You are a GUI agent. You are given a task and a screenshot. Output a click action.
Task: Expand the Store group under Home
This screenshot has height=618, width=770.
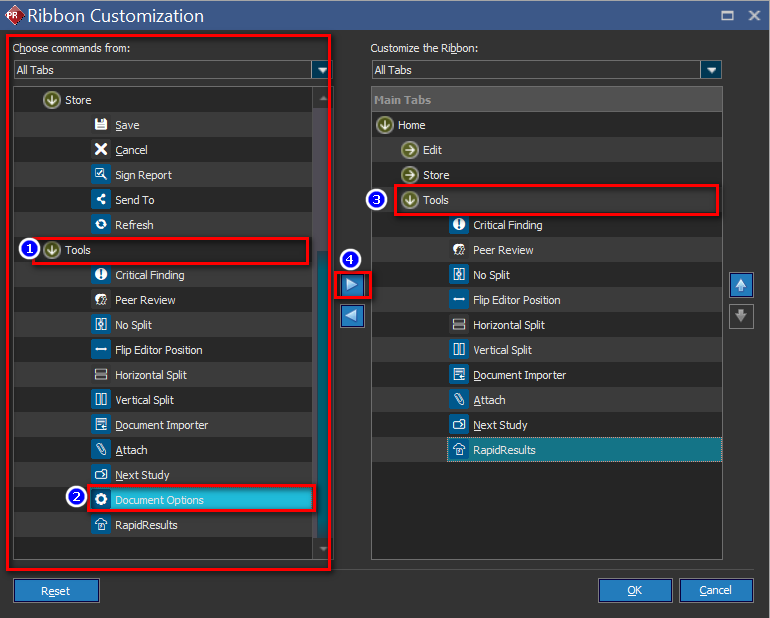coord(410,175)
